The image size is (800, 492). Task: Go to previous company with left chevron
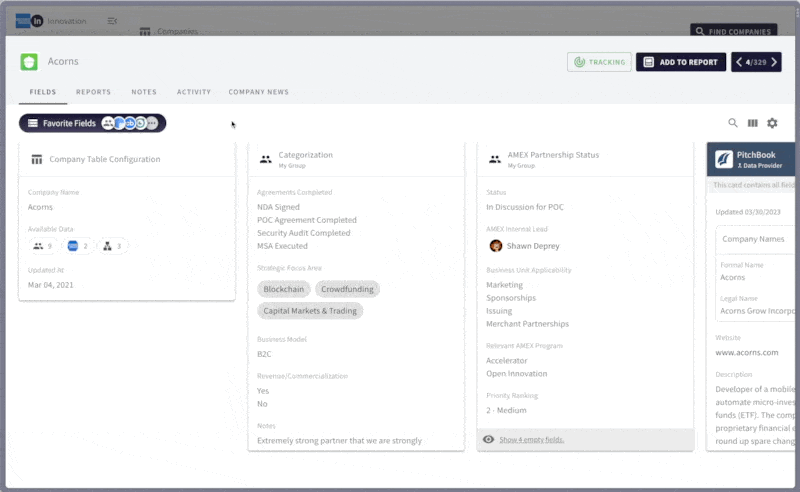pos(740,62)
